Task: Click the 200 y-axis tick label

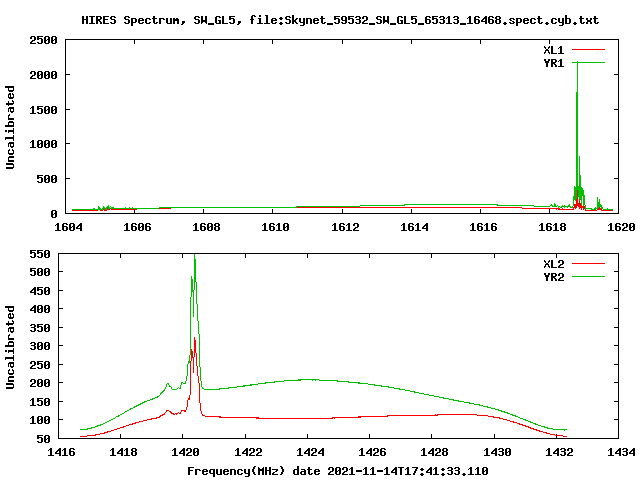Action: click(x=40, y=383)
